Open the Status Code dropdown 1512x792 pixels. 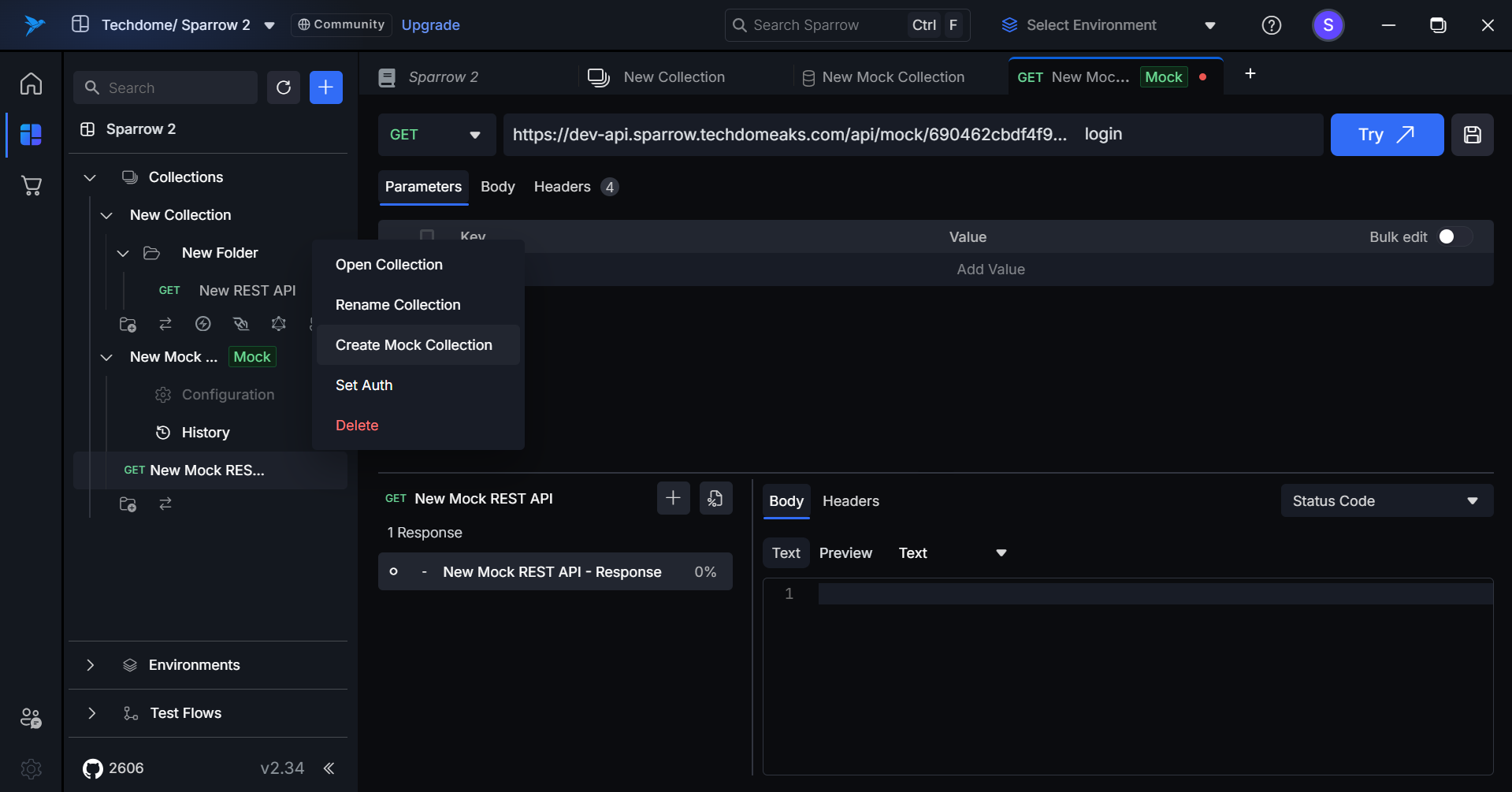[1386, 501]
